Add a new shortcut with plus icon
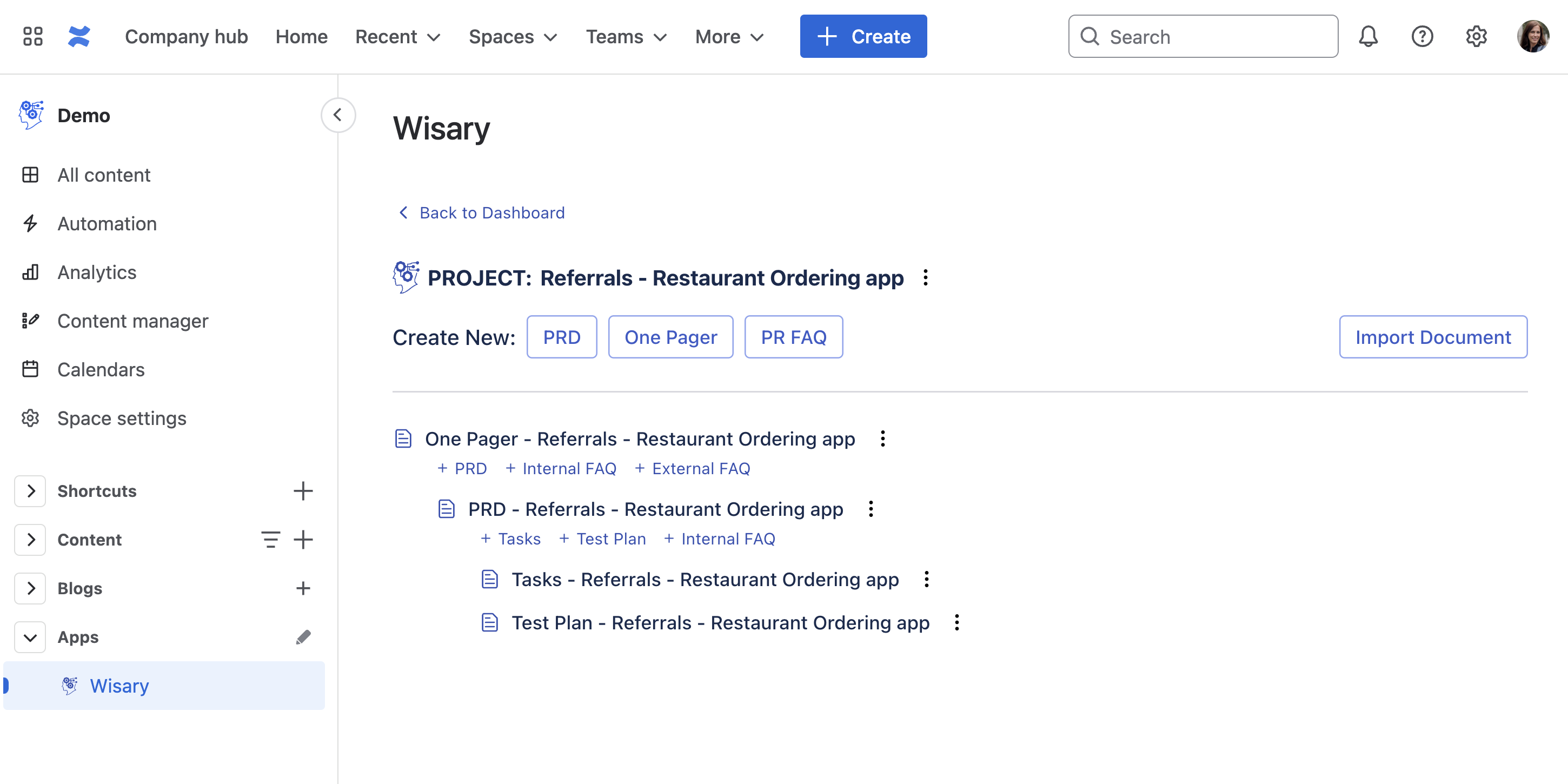1568x784 pixels. [303, 490]
